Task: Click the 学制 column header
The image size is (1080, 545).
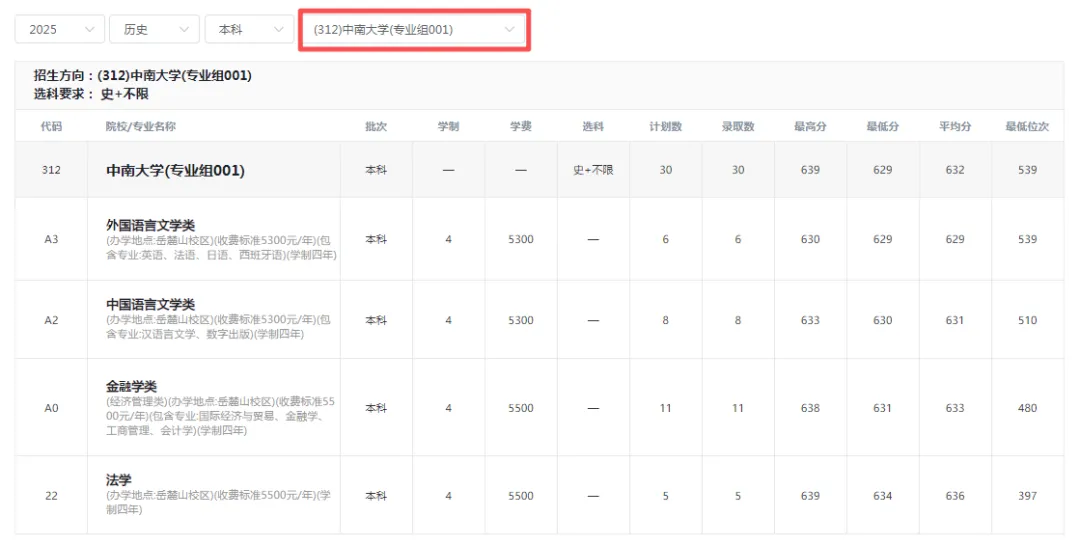Action: pyautogui.click(x=448, y=126)
